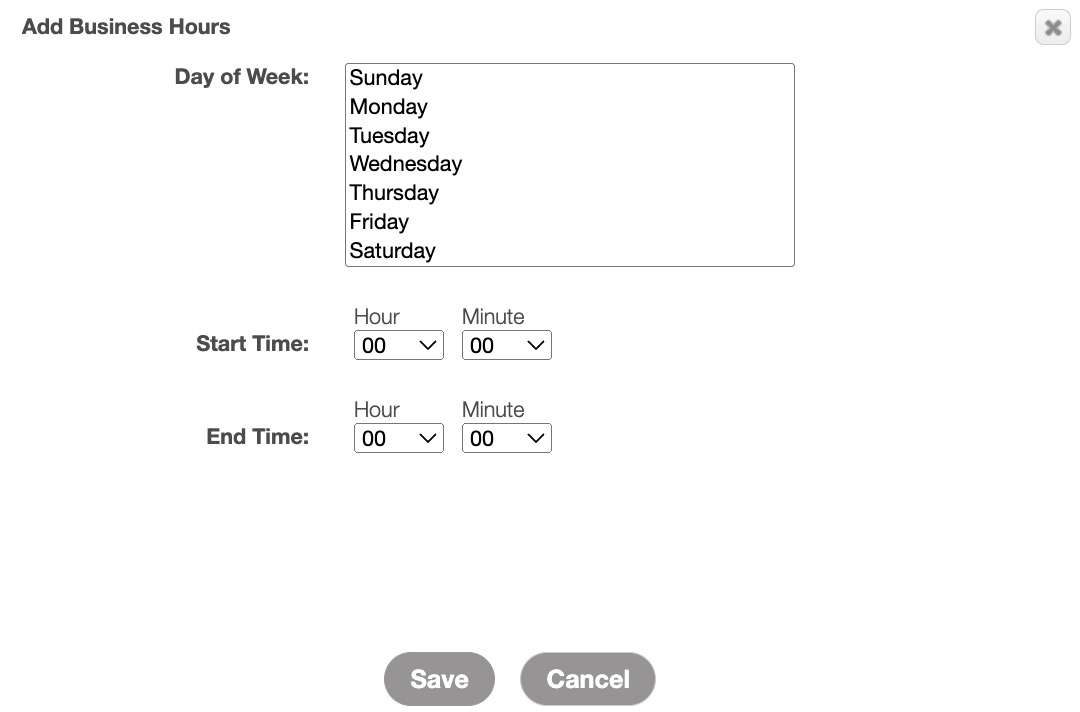Save the business hours
The height and width of the screenshot is (712, 1080).
[439, 679]
